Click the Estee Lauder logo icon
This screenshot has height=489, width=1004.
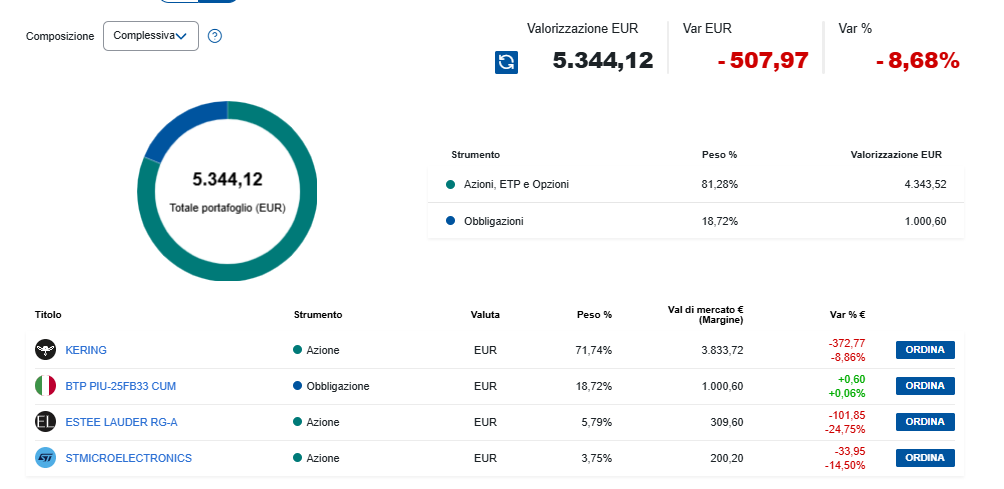point(45,422)
